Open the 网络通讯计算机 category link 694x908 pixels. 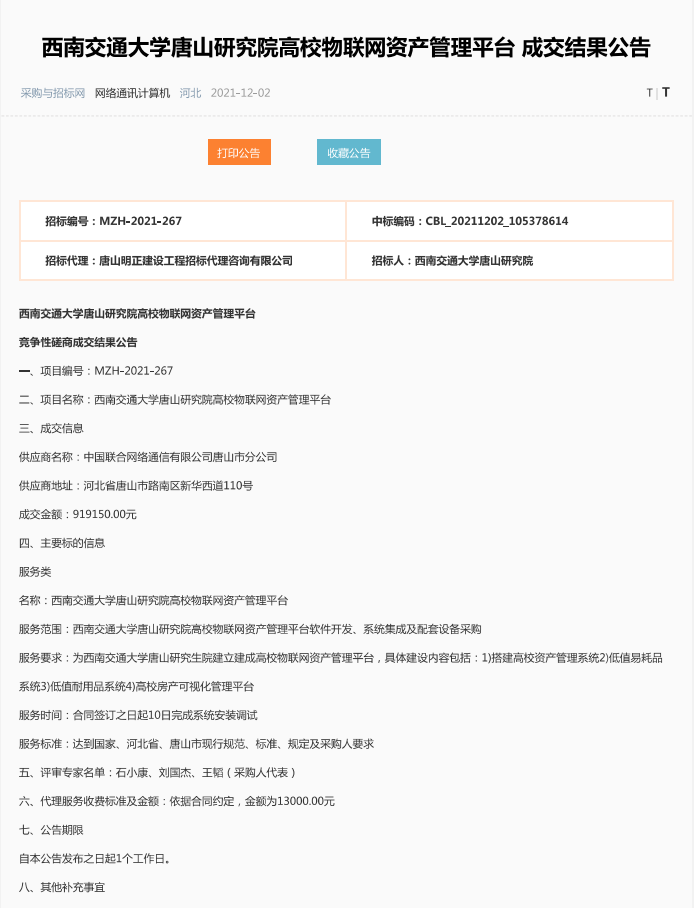[132, 93]
